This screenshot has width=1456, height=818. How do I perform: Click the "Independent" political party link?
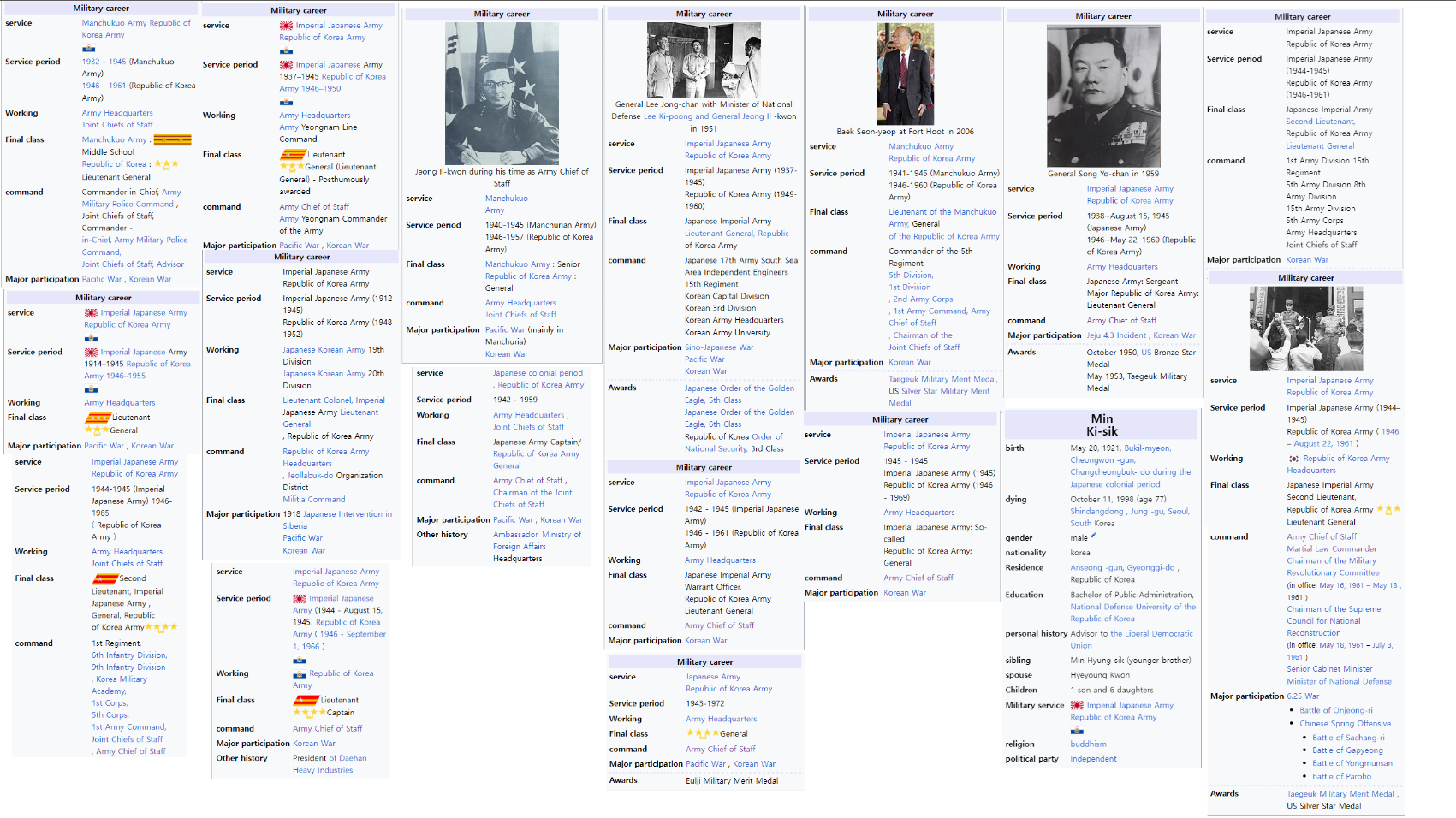coord(1093,759)
